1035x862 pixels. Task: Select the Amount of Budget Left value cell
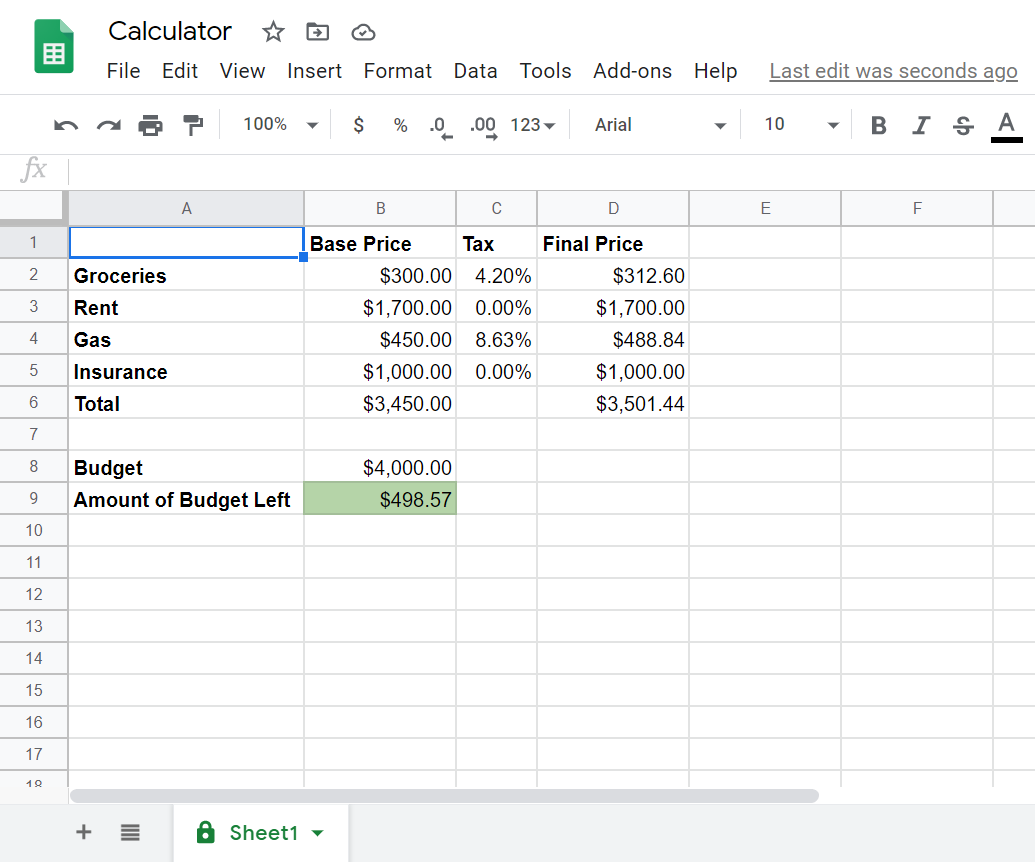pyautogui.click(x=380, y=498)
